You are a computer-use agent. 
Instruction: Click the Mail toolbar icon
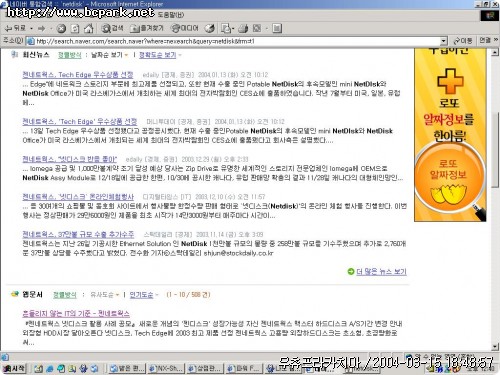click(226, 28)
